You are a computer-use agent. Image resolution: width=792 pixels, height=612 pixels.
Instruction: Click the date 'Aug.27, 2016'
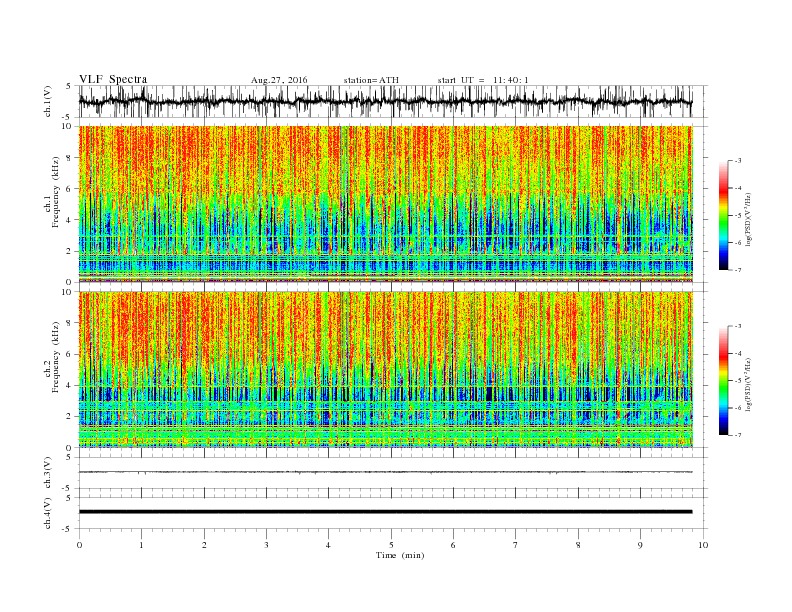click(x=279, y=80)
